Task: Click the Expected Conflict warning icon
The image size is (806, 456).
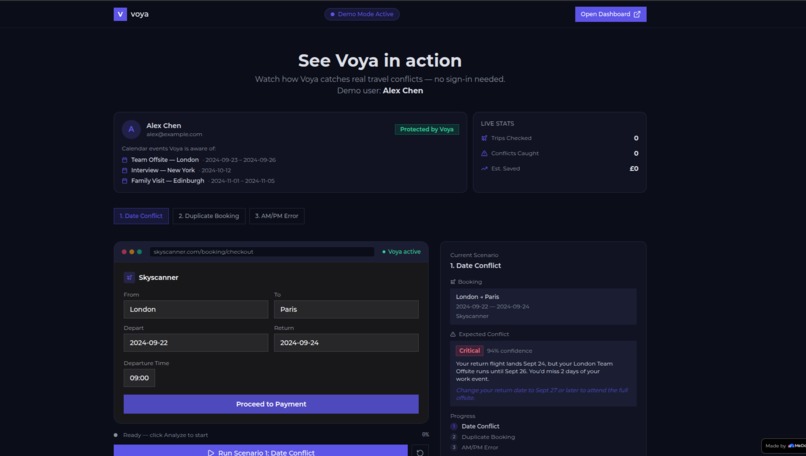Action: (x=453, y=334)
